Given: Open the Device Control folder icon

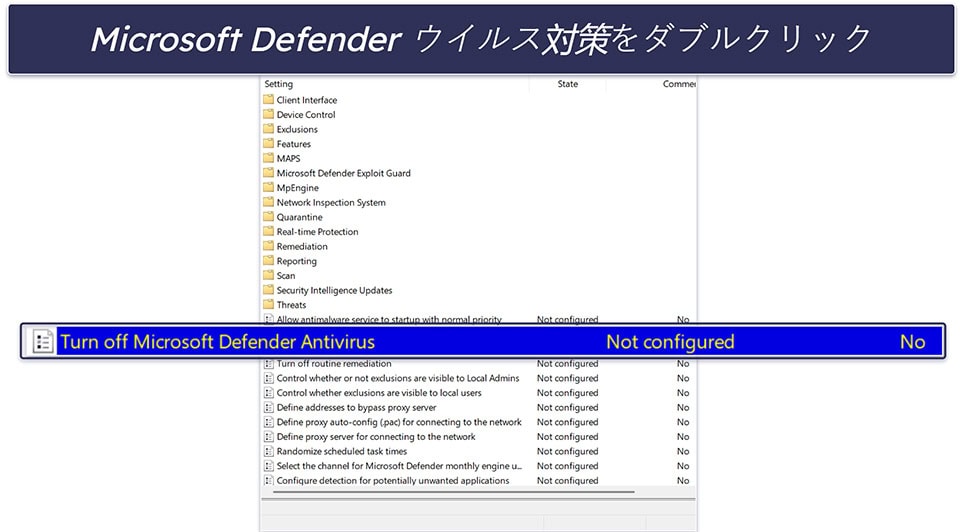Looking at the screenshot, I should pyautogui.click(x=268, y=114).
